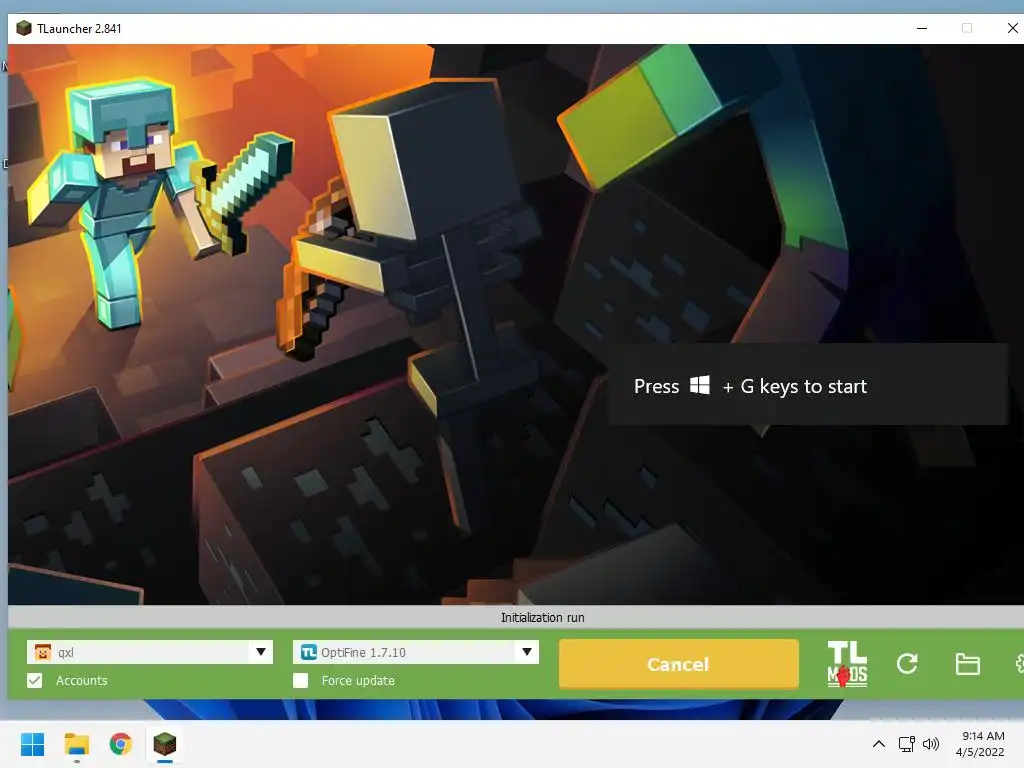This screenshot has height=768, width=1024.
Task: Click the Initialization run status bar
Action: [516, 617]
